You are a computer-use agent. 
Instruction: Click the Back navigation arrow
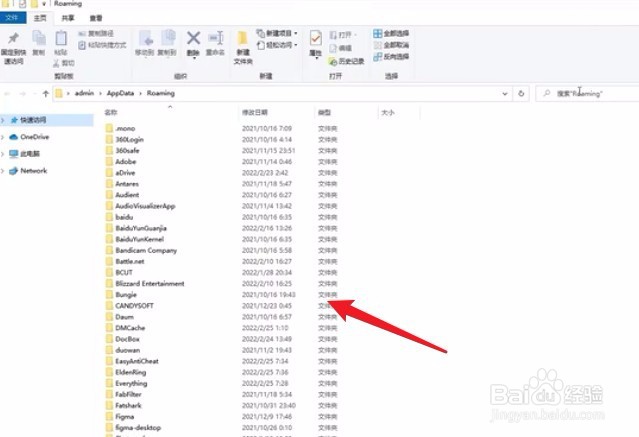coord(7,94)
